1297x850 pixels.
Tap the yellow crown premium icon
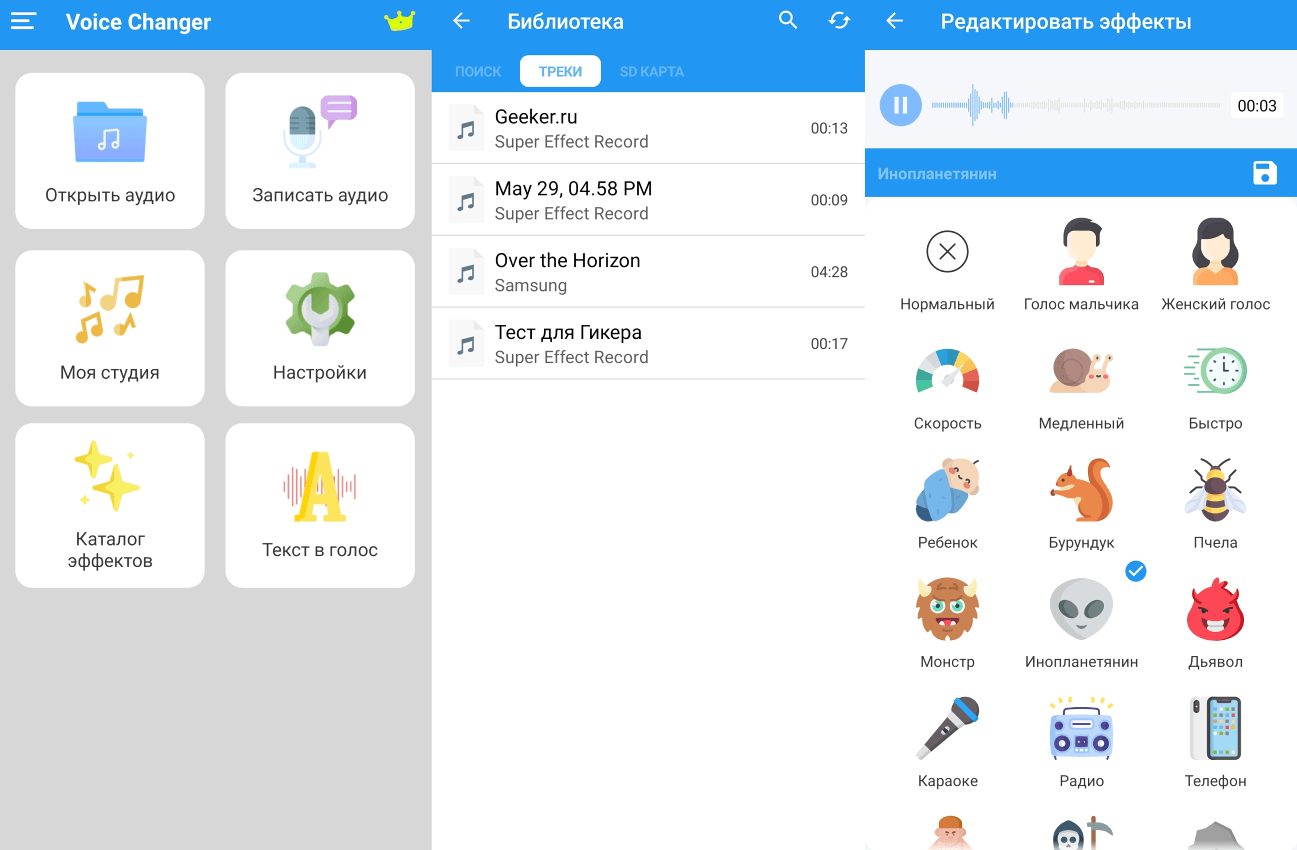coord(399,21)
